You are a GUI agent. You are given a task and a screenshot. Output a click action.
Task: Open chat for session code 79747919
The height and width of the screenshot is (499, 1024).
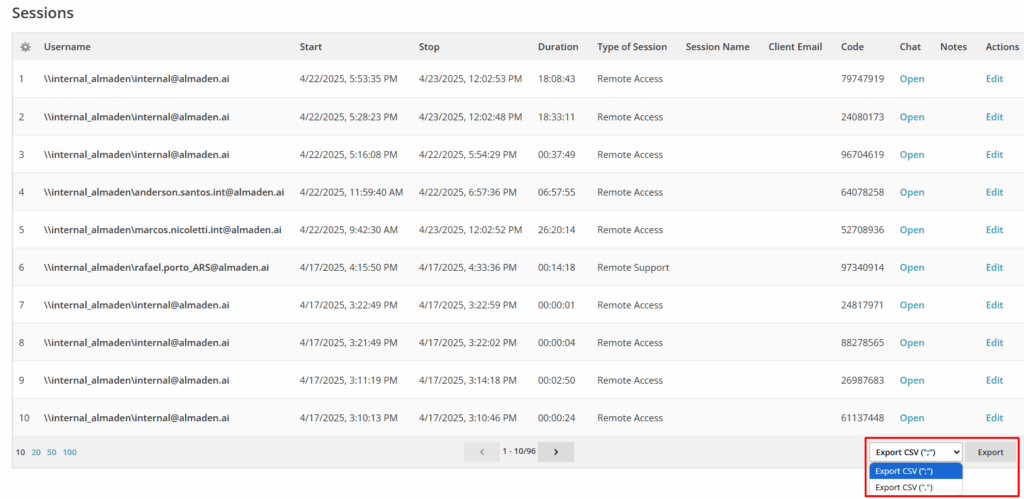911,79
